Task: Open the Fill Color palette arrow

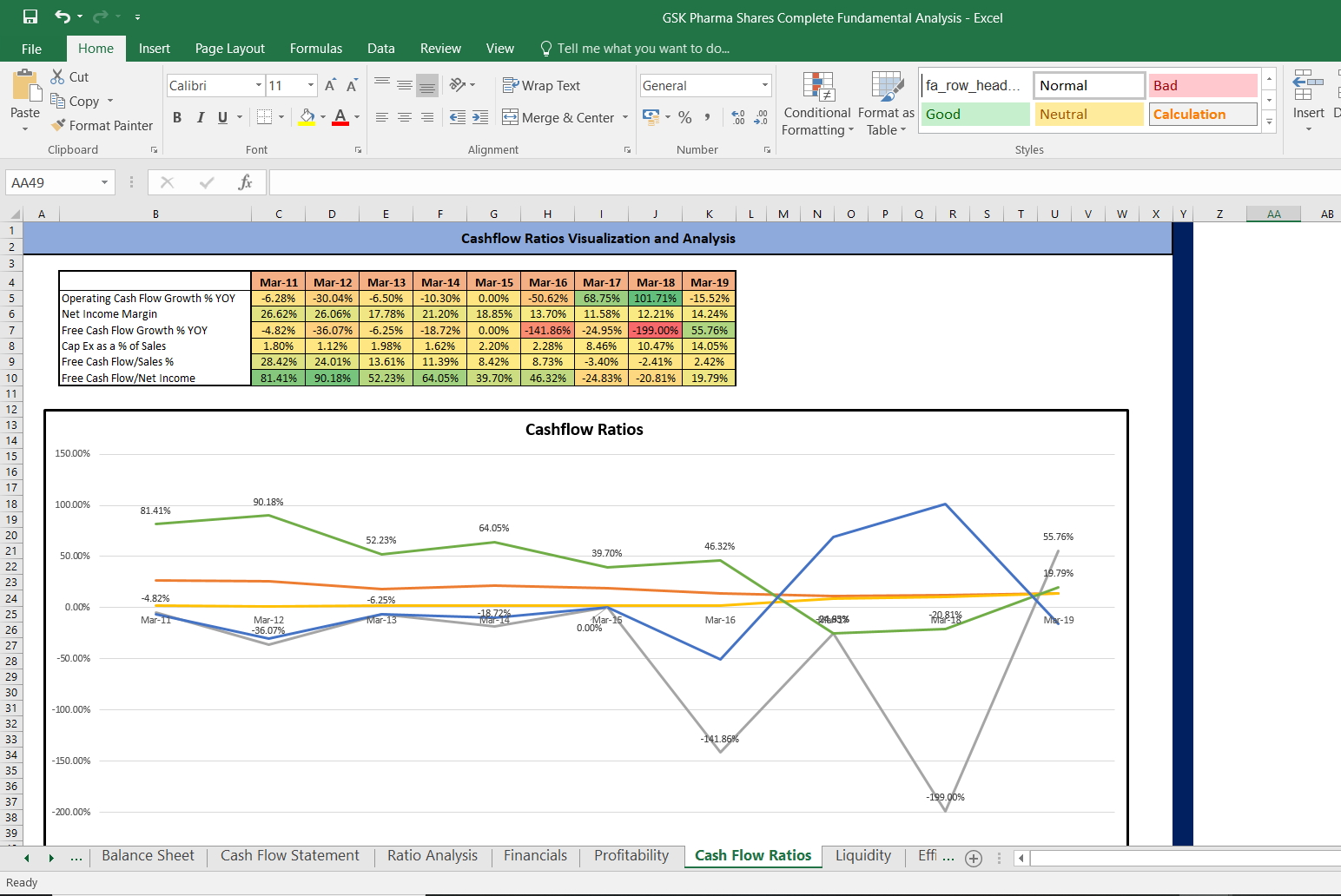Action: 323,117
